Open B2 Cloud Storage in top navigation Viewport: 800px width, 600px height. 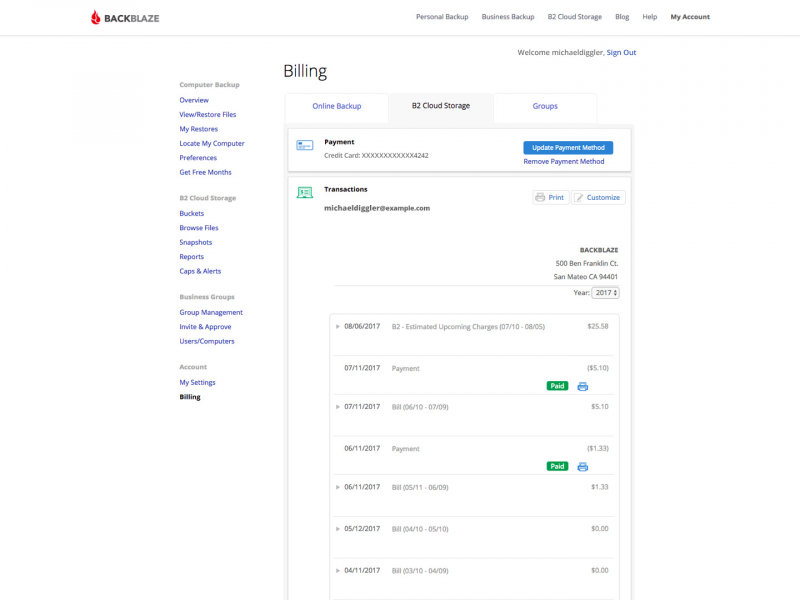pos(574,17)
